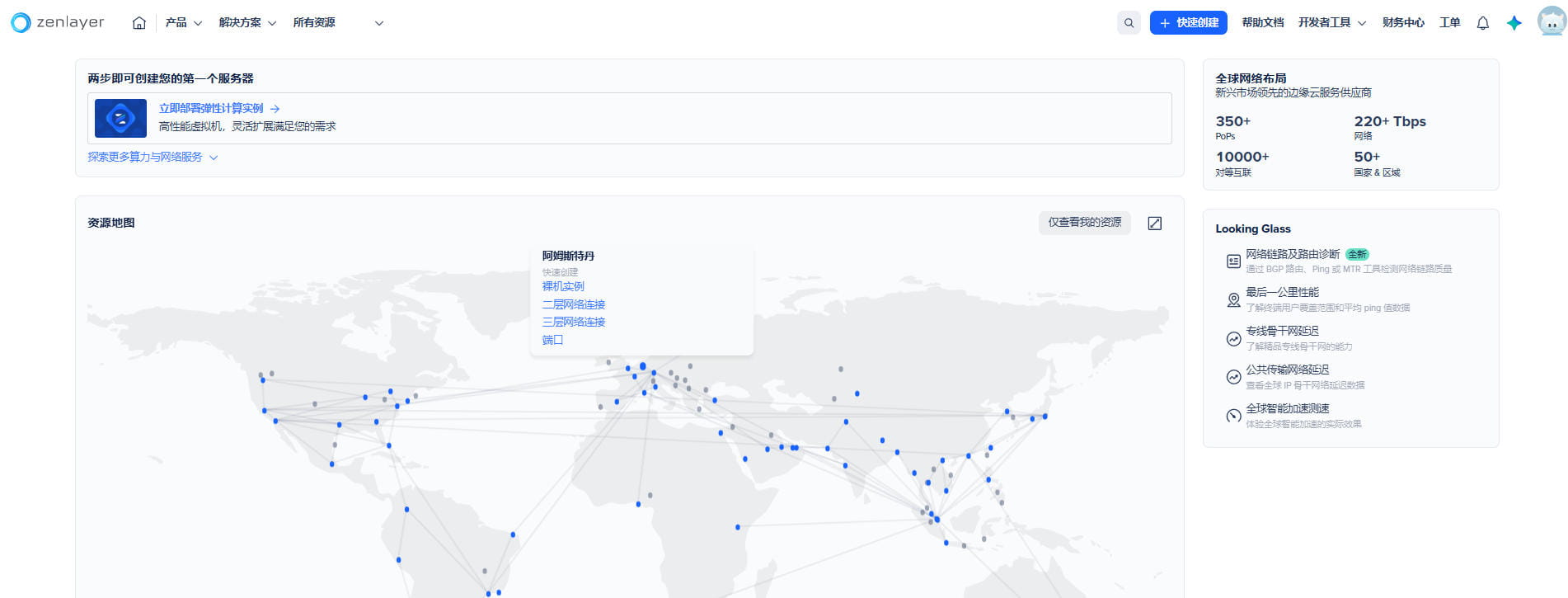Expand 探索更多算力与网络服务

tap(153, 157)
